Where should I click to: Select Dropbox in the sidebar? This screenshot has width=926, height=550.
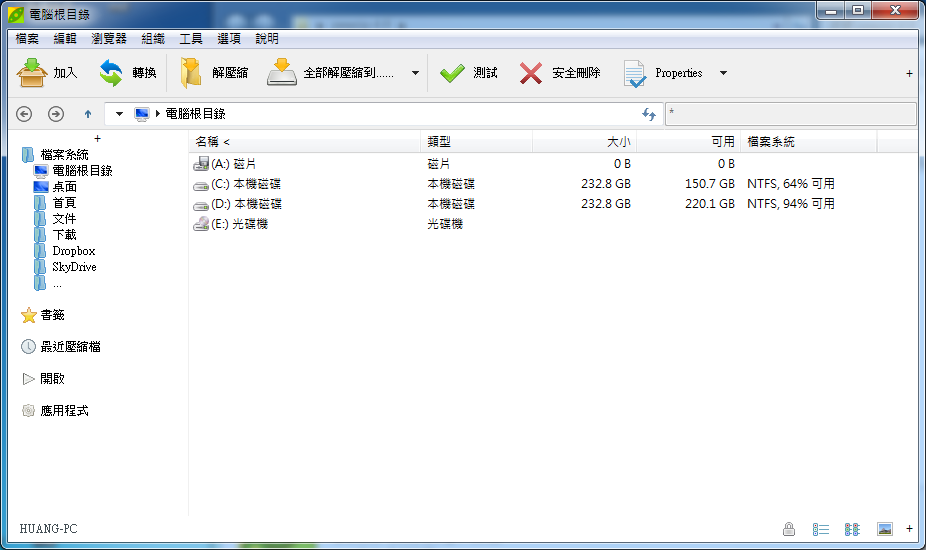73,250
